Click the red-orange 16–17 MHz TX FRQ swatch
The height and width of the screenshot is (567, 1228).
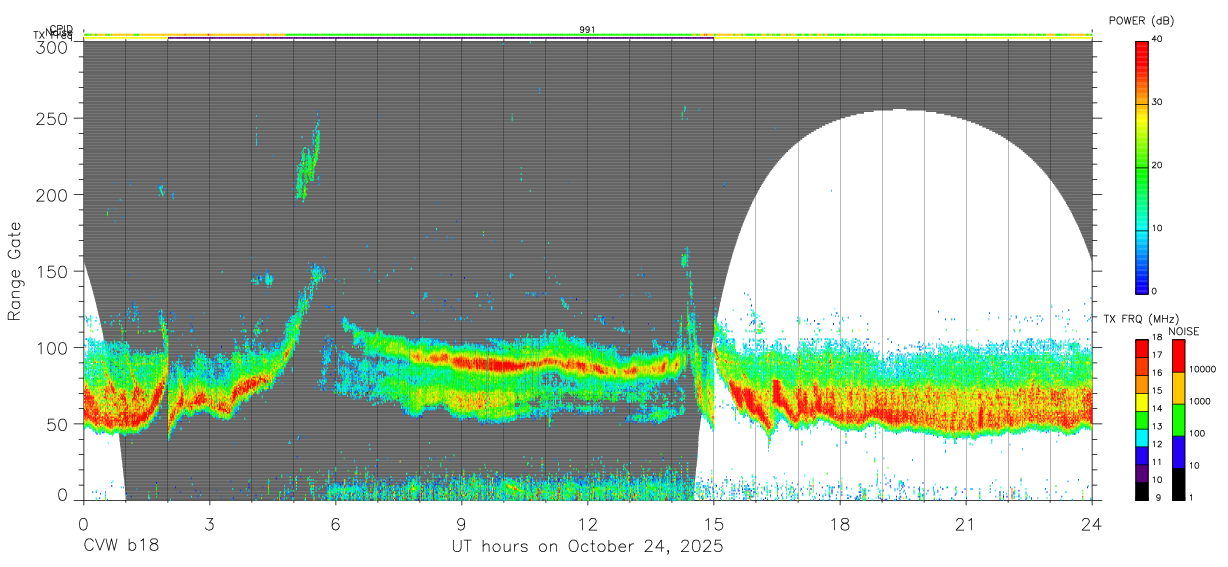(x=1141, y=366)
